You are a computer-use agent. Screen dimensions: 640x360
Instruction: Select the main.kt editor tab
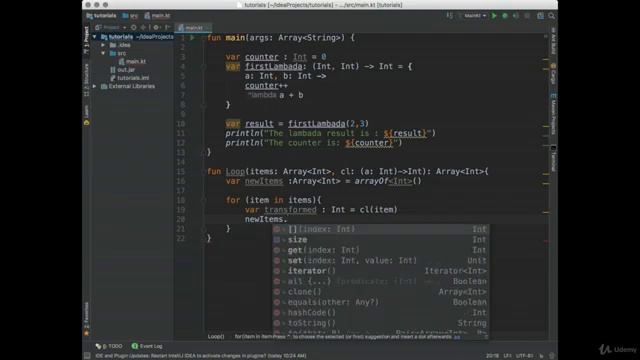(193, 28)
